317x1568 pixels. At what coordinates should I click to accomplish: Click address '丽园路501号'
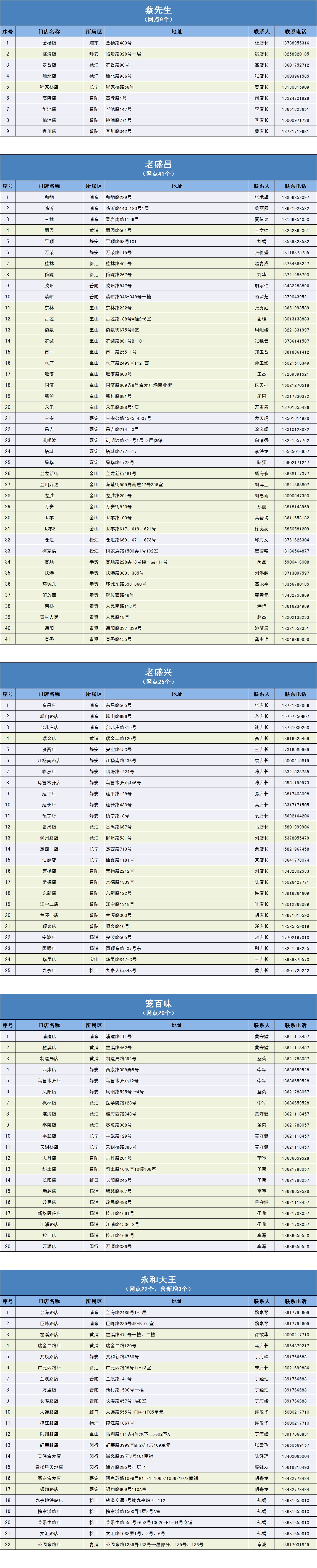[x=119, y=231]
